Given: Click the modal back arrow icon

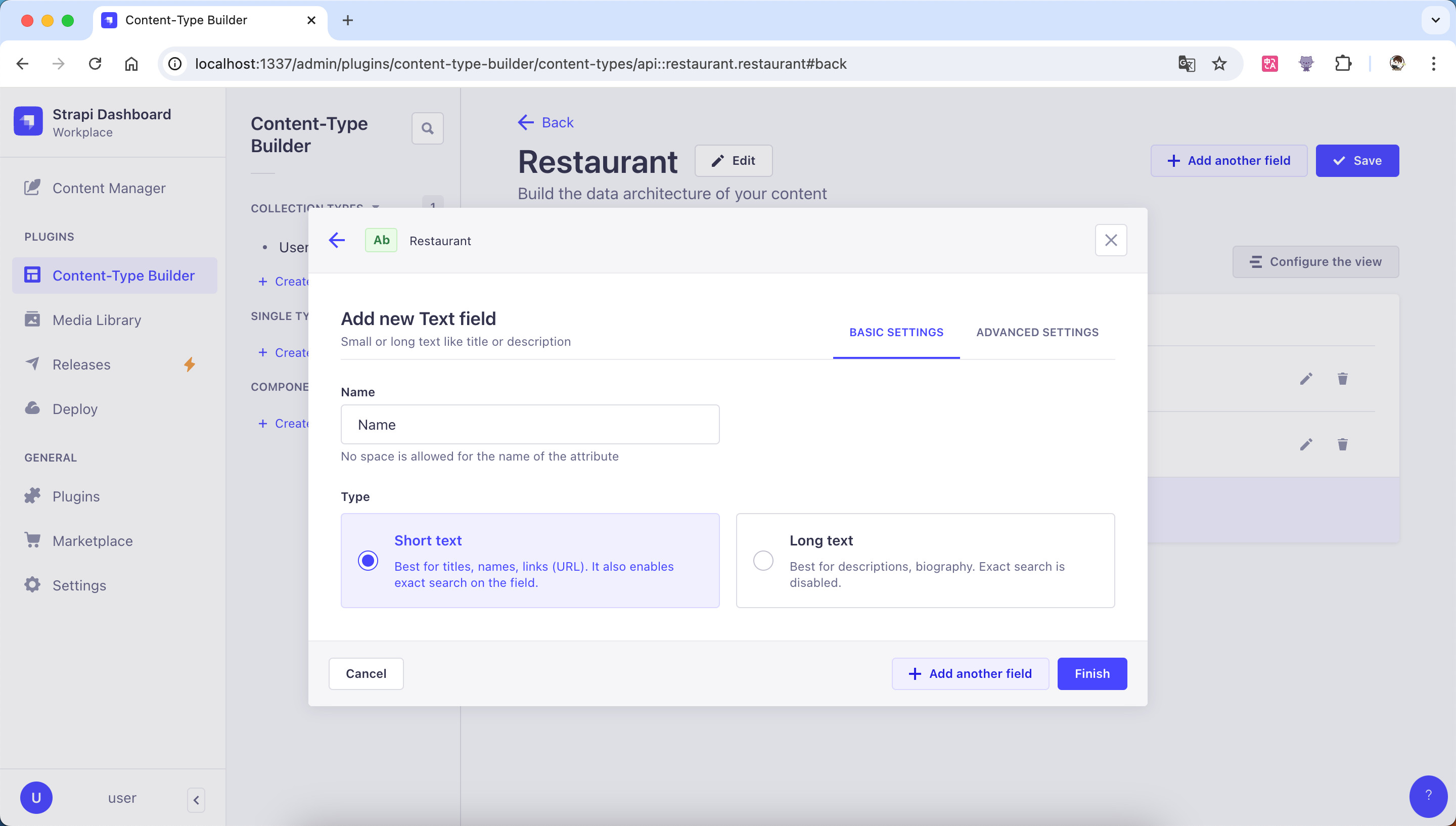Looking at the screenshot, I should [x=337, y=240].
